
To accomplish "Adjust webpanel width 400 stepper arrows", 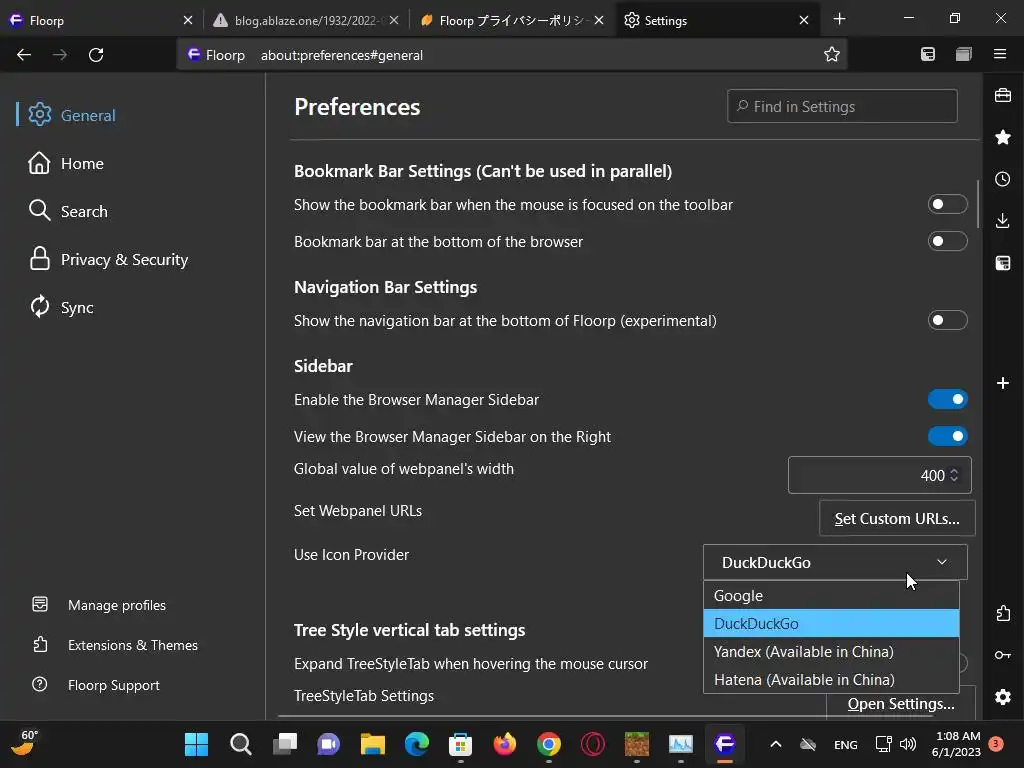I will 954,475.
